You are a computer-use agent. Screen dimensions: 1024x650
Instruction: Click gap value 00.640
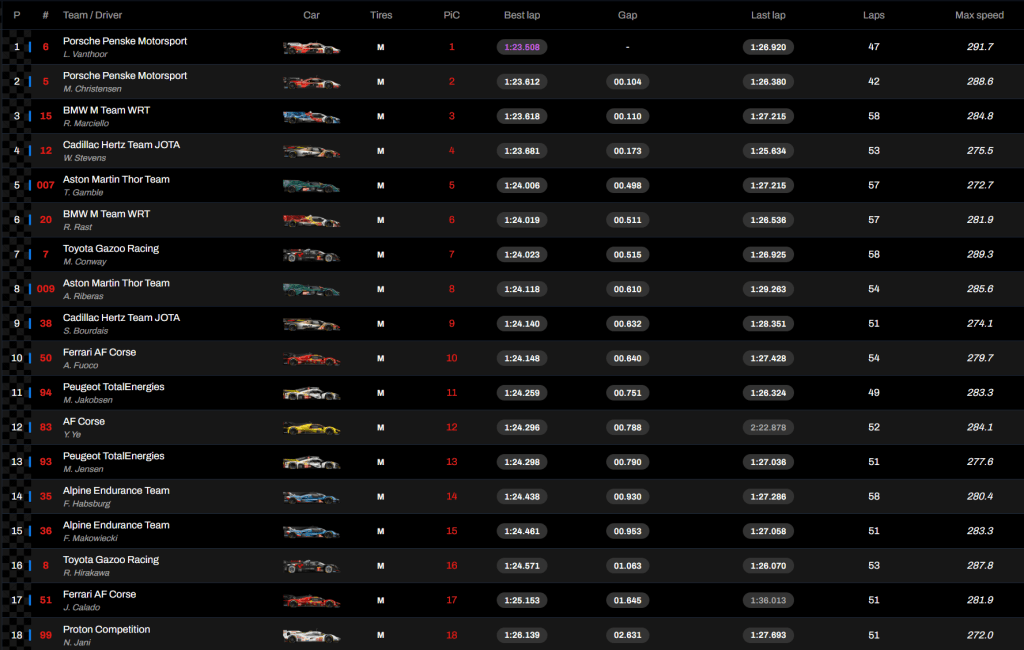click(x=628, y=358)
